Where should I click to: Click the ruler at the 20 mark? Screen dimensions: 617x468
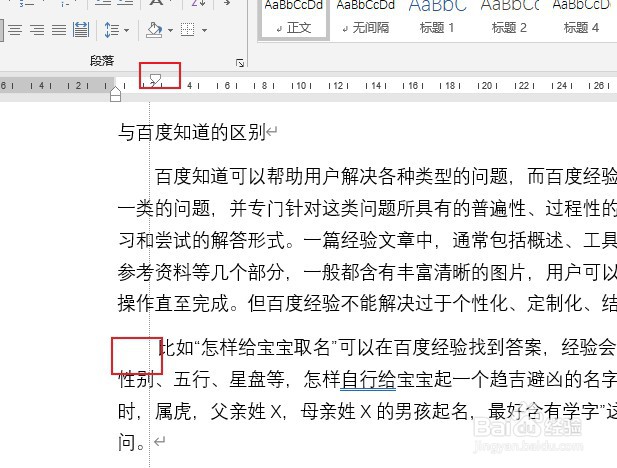(x=487, y=85)
